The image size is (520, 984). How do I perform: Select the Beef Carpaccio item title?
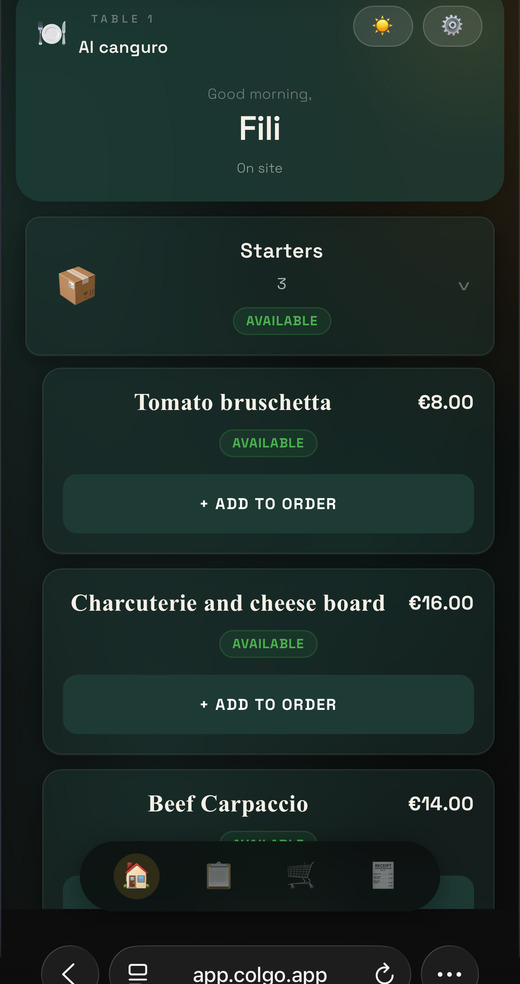[x=228, y=804]
